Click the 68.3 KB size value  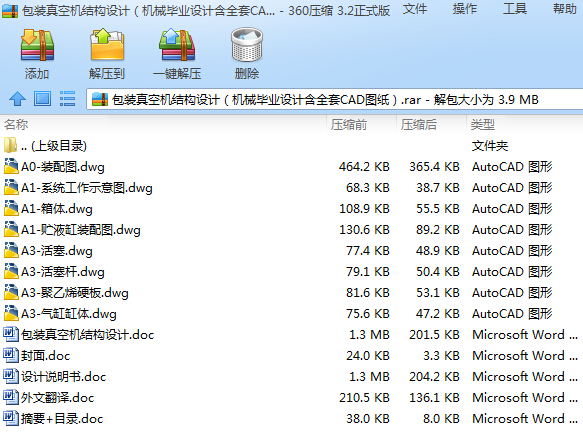(x=367, y=187)
